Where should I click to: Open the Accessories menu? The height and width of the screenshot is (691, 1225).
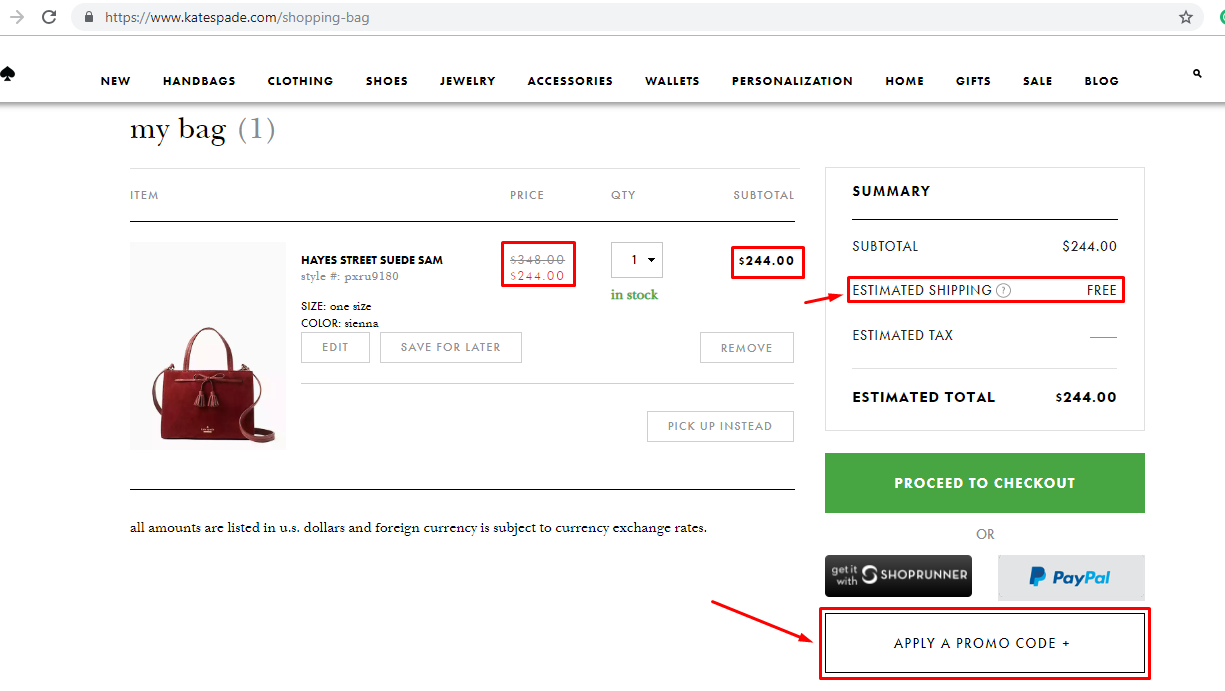[570, 81]
